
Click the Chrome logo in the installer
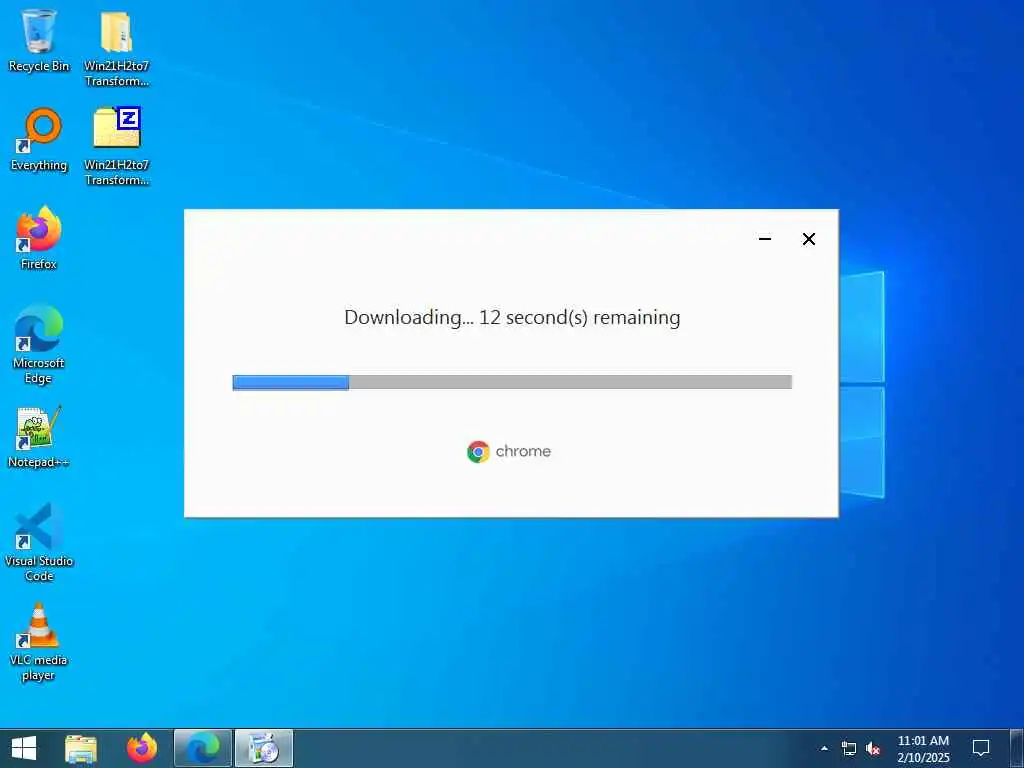coord(509,451)
